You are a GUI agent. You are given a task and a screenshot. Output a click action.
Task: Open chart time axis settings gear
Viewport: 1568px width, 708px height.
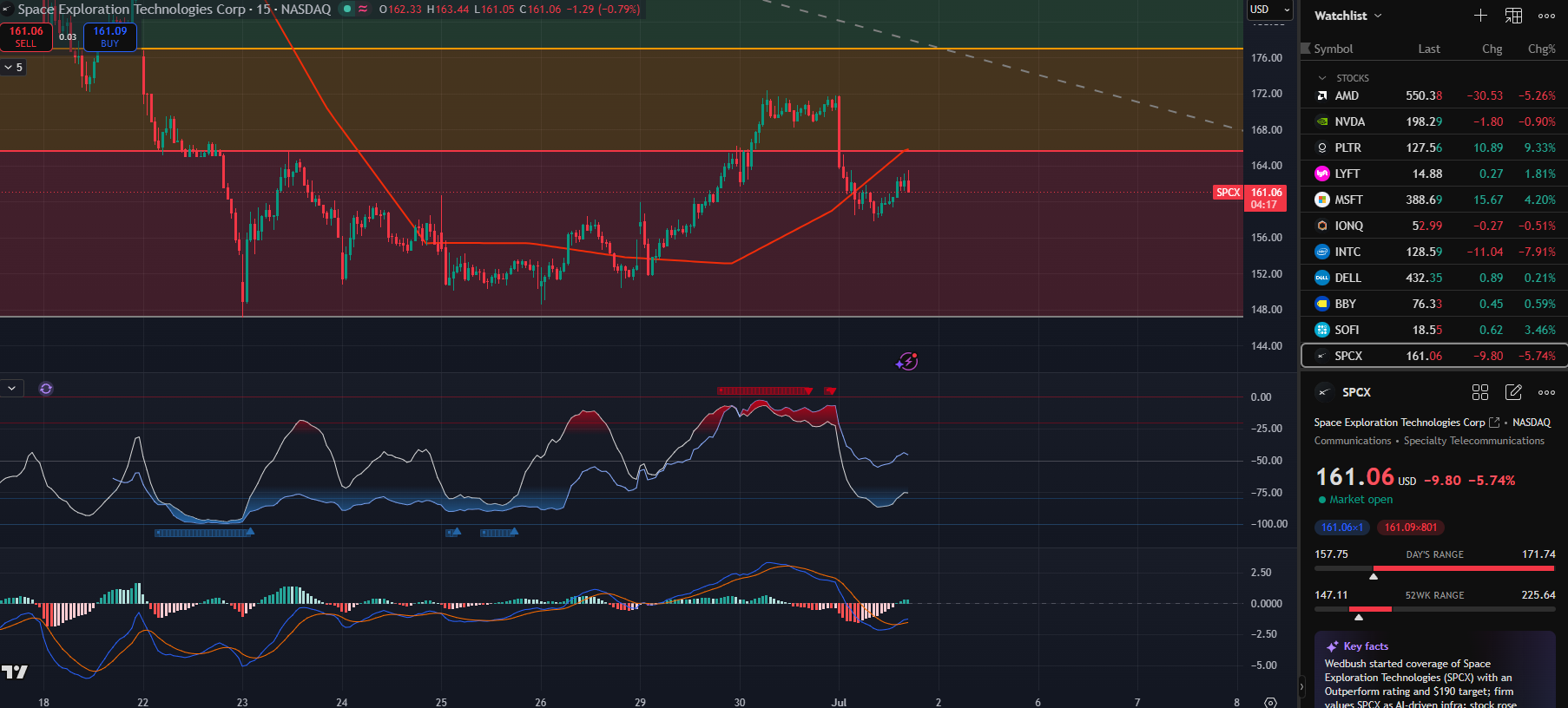[1271, 702]
